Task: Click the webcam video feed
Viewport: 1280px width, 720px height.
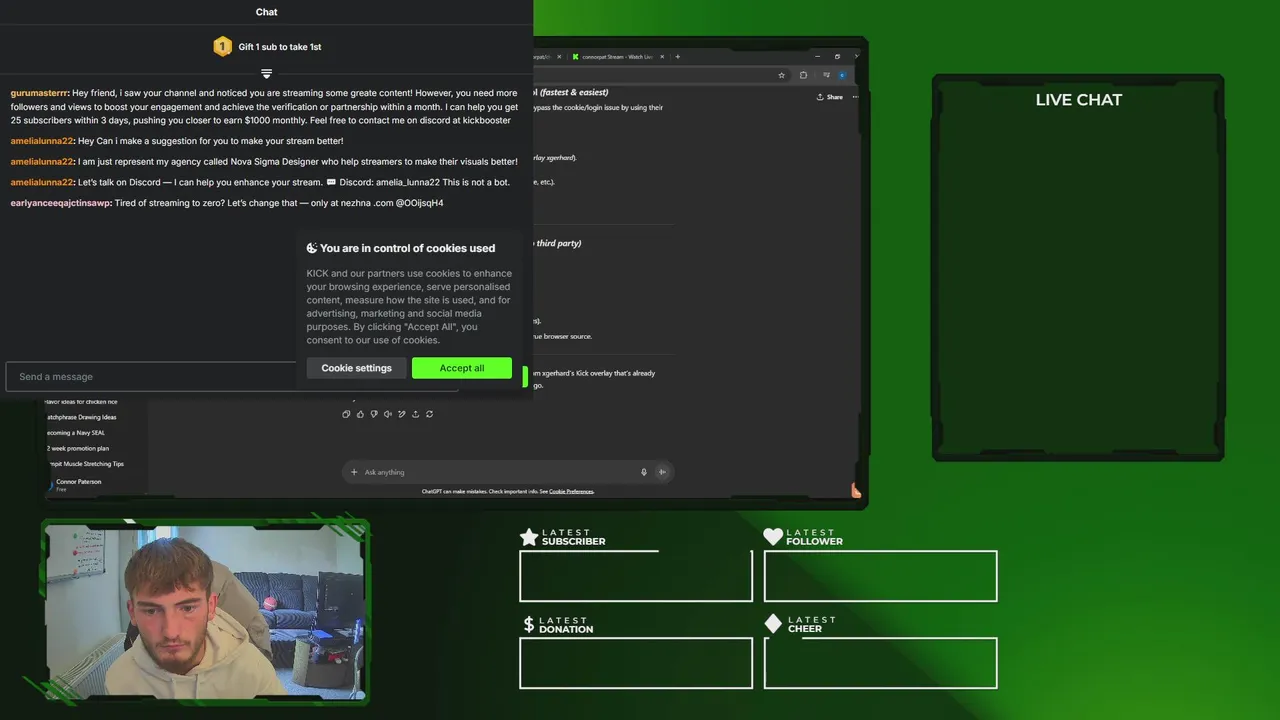Action: [x=206, y=611]
